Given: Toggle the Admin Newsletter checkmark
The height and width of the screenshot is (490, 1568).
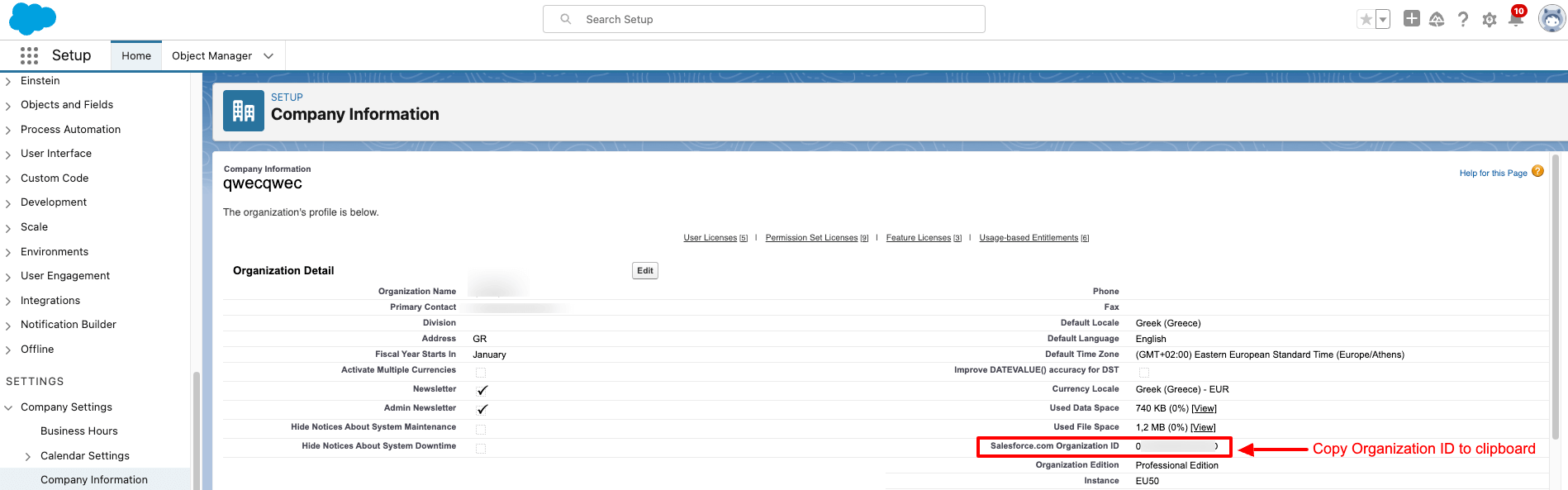Looking at the screenshot, I should pyautogui.click(x=482, y=409).
